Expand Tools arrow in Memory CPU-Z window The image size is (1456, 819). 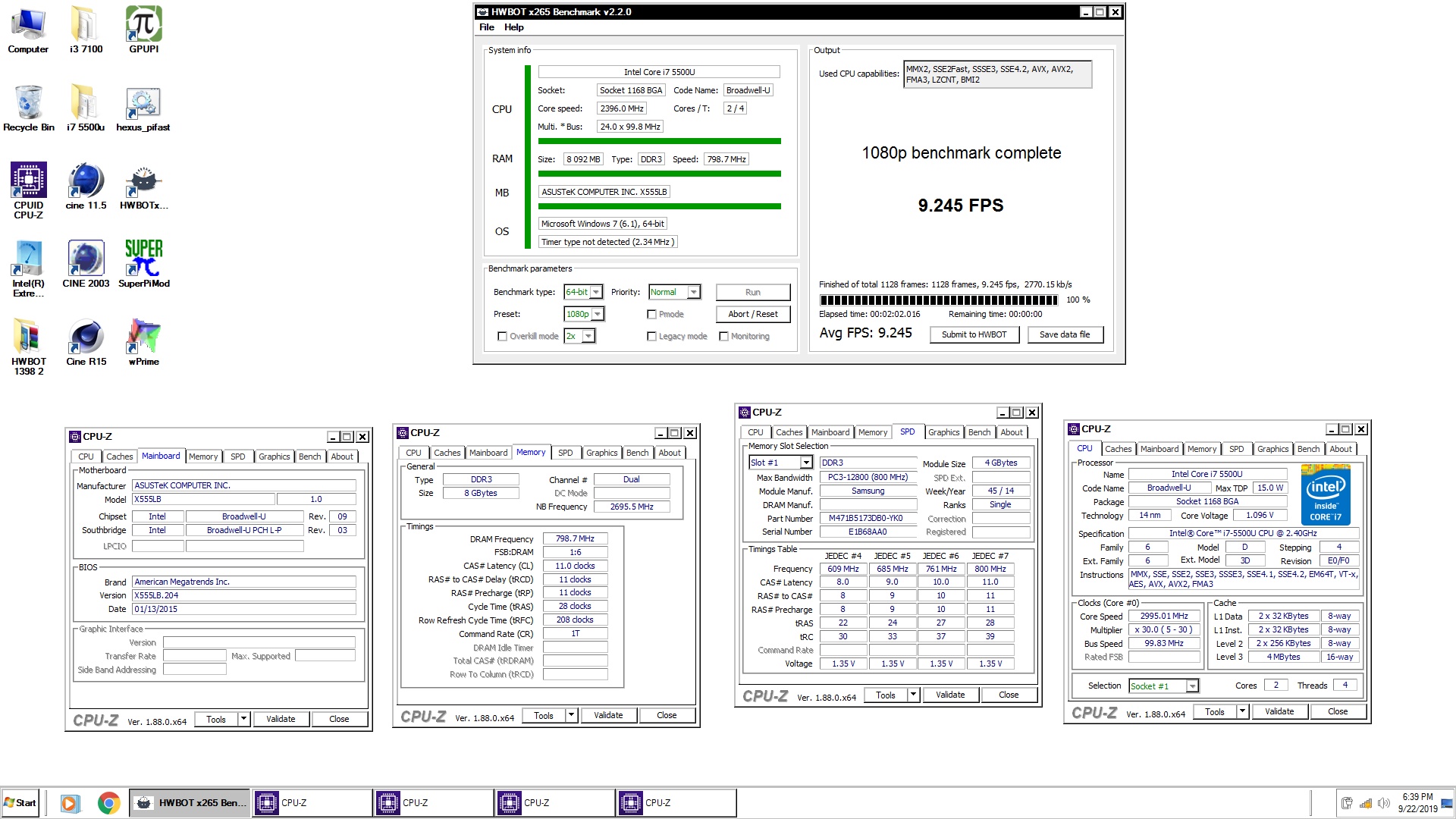point(572,716)
